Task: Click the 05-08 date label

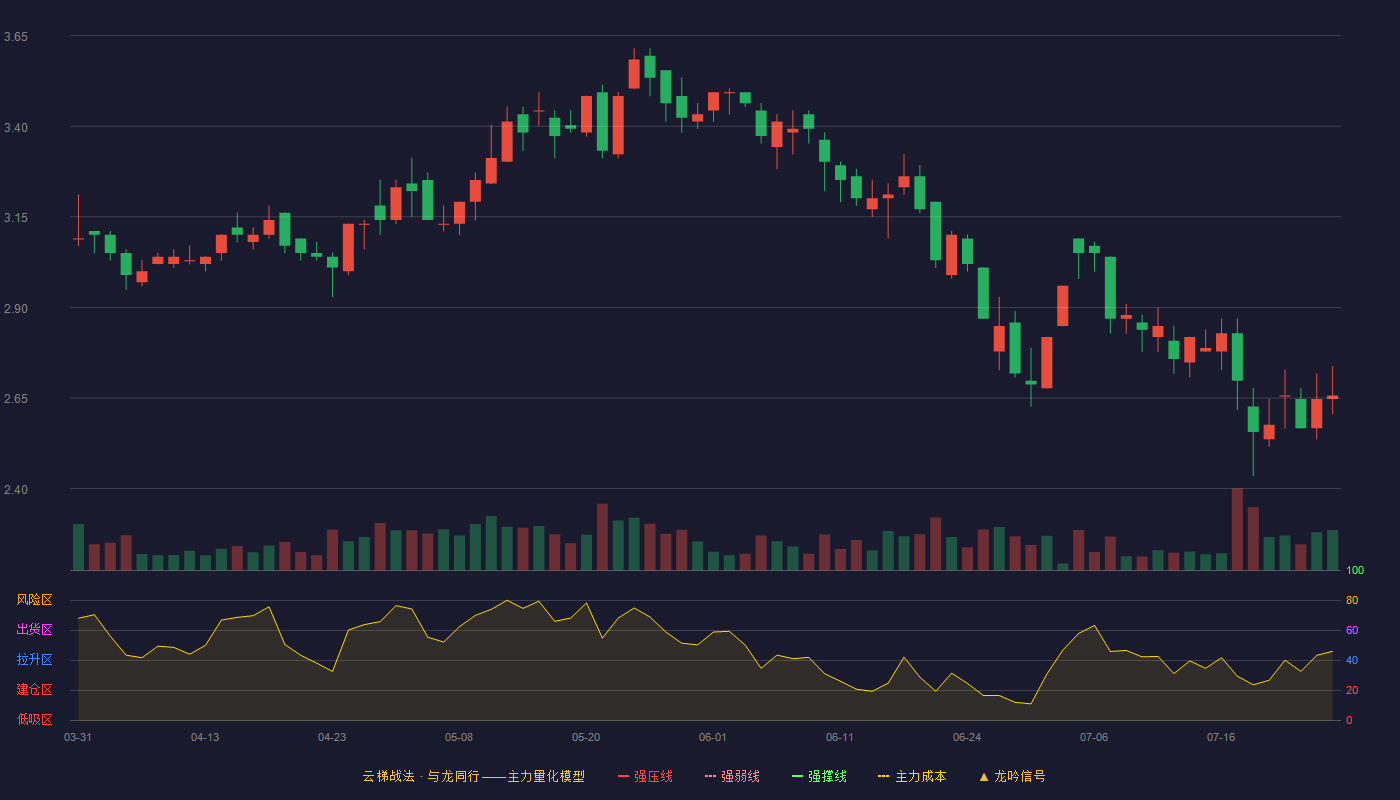Action: click(459, 737)
